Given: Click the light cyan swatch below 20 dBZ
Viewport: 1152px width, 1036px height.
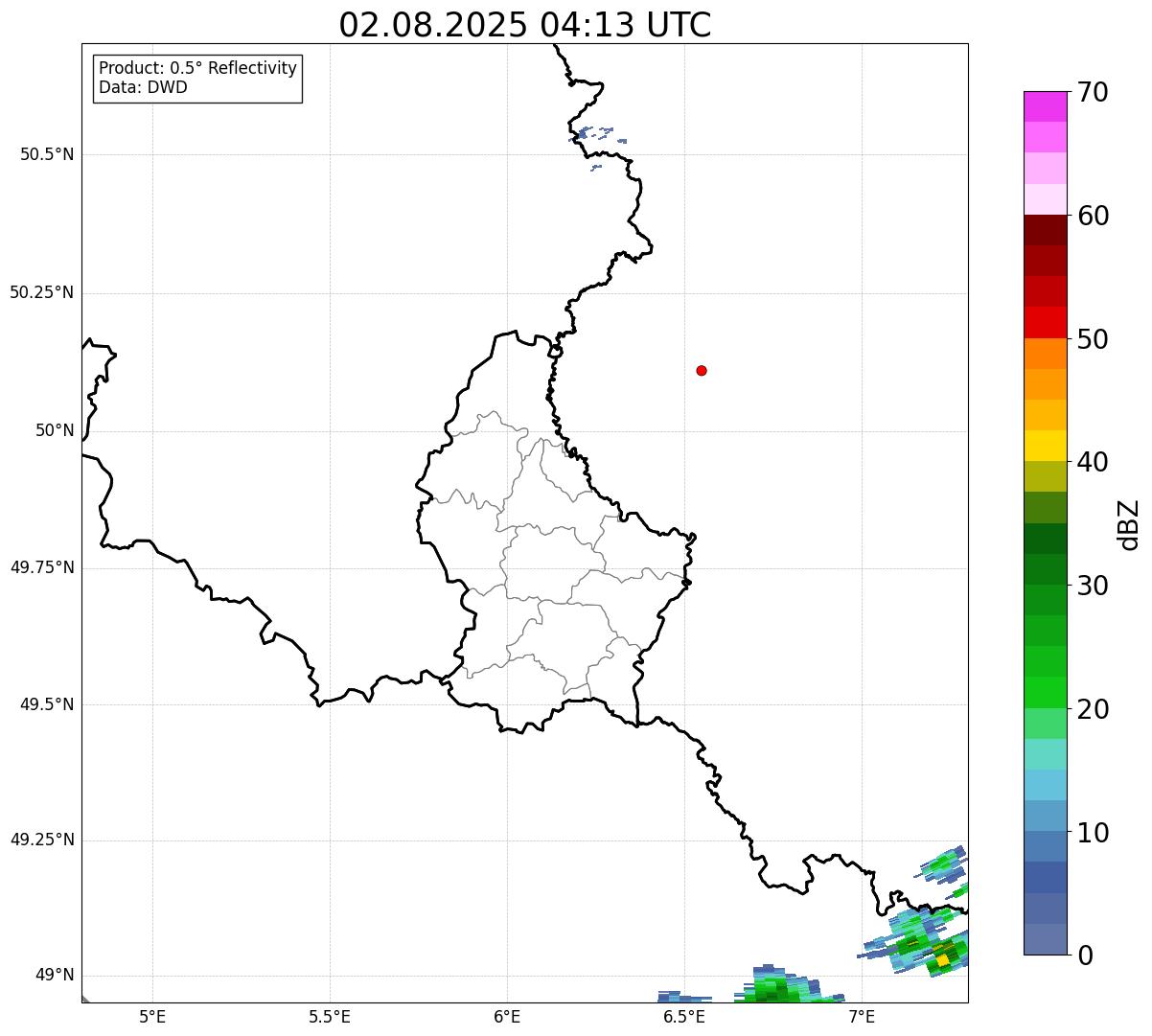Looking at the screenshot, I should (1045, 754).
